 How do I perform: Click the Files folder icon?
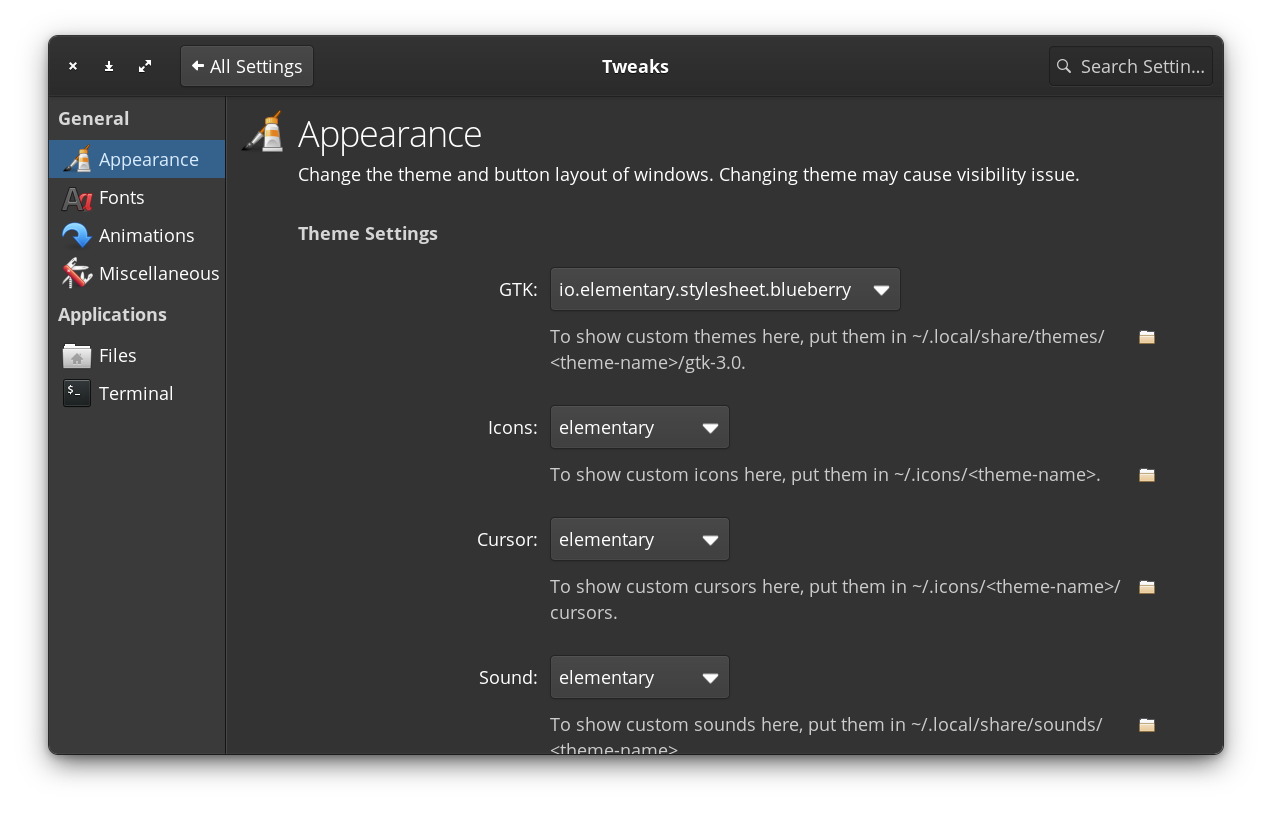(x=76, y=356)
